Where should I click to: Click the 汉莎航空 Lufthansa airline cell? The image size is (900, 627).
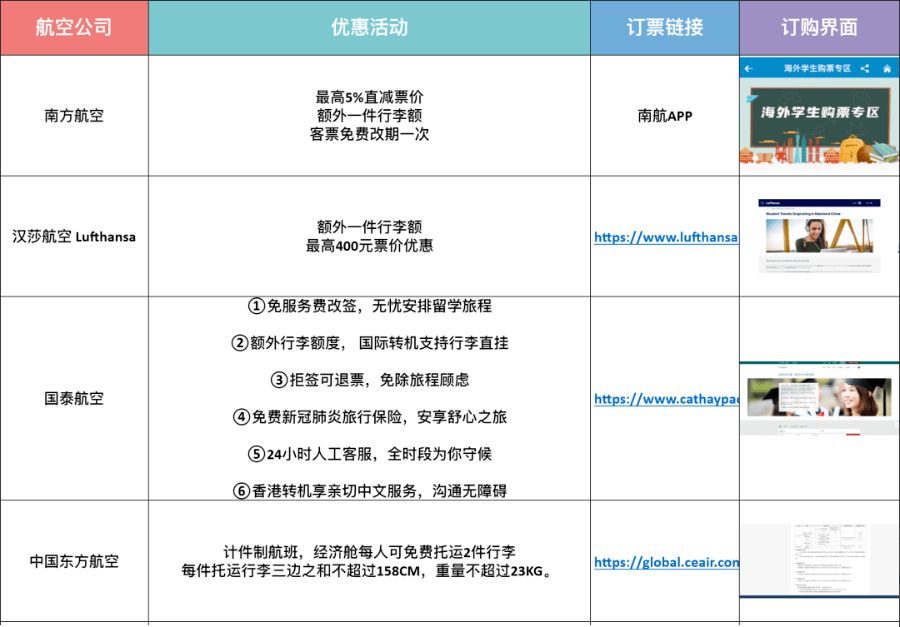tap(74, 237)
